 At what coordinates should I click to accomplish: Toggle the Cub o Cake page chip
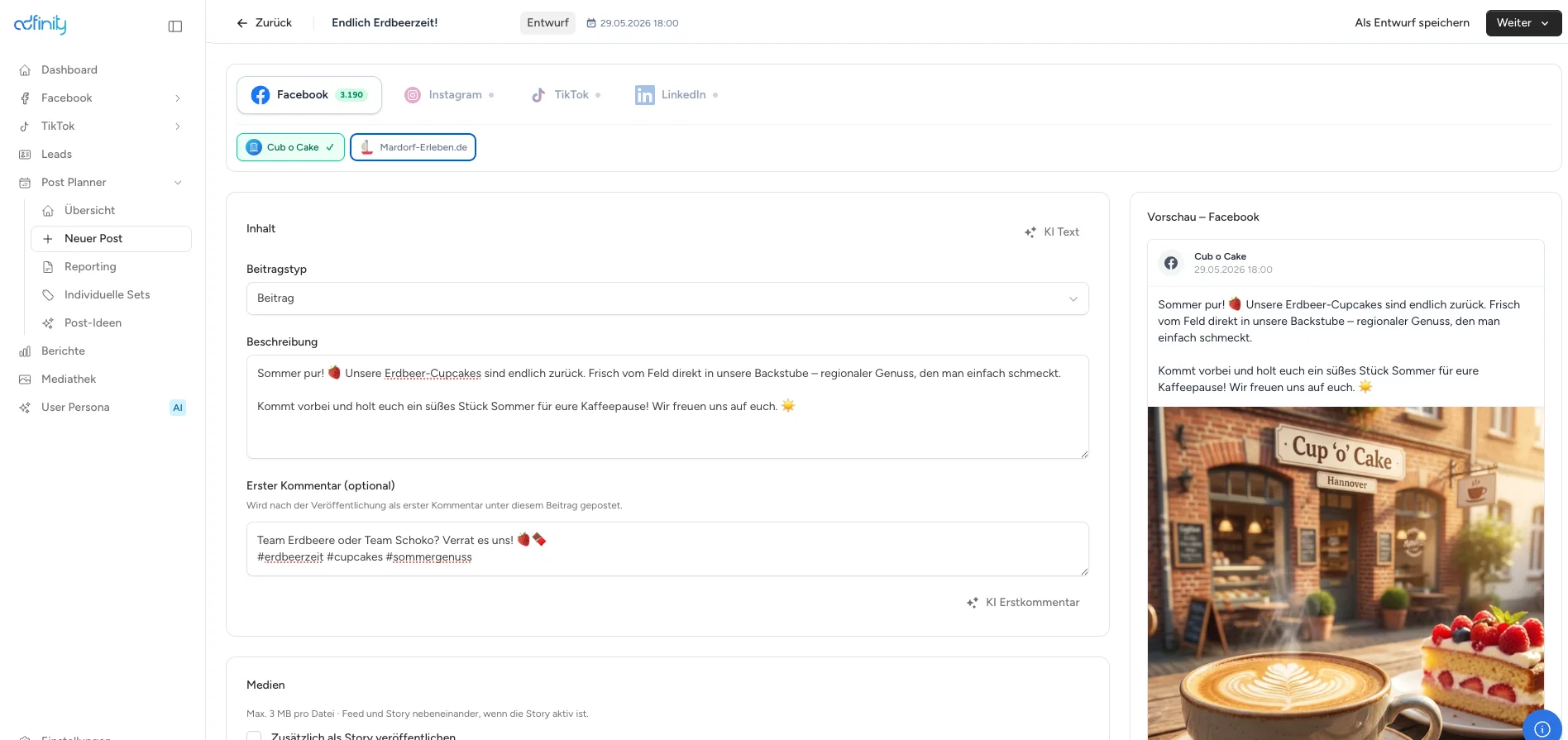[x=290, y=147]
